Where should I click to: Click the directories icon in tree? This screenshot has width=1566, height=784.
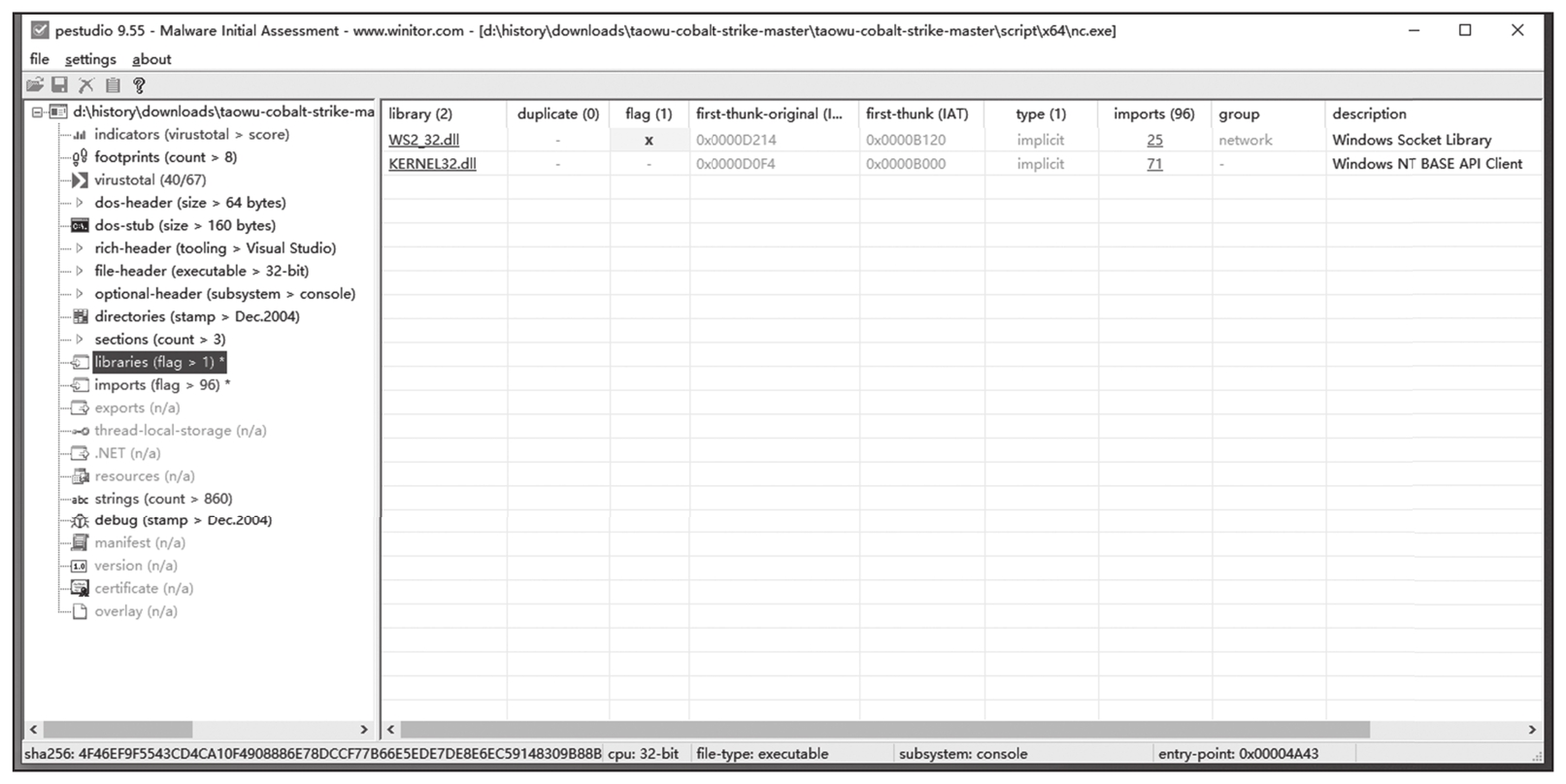[80, 316]
